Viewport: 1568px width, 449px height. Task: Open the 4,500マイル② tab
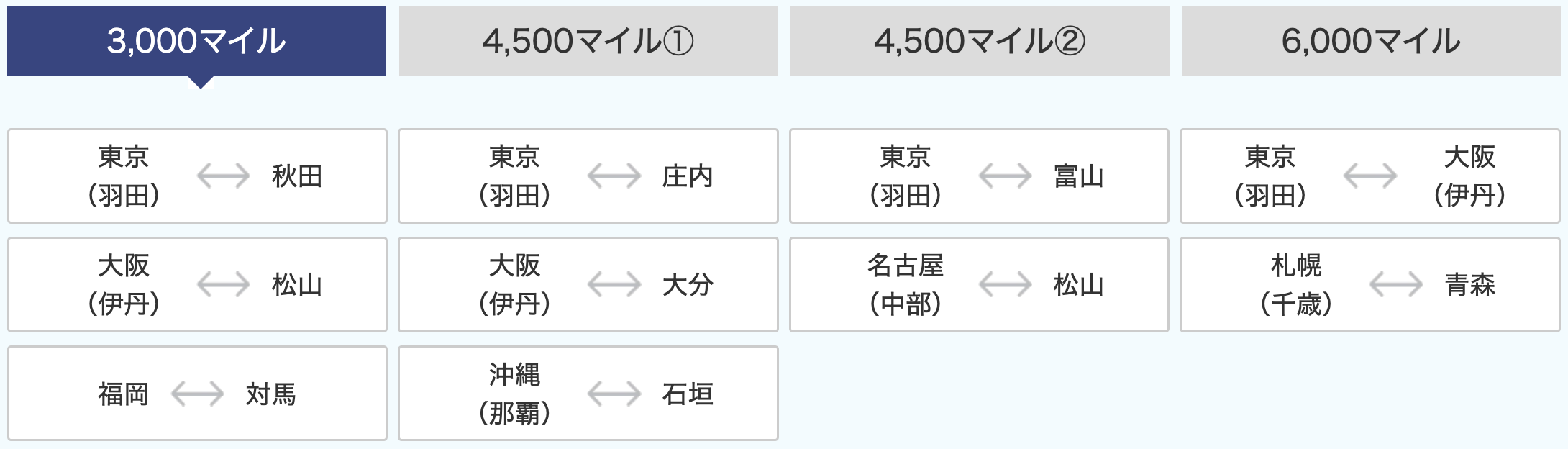pos(980,41)
